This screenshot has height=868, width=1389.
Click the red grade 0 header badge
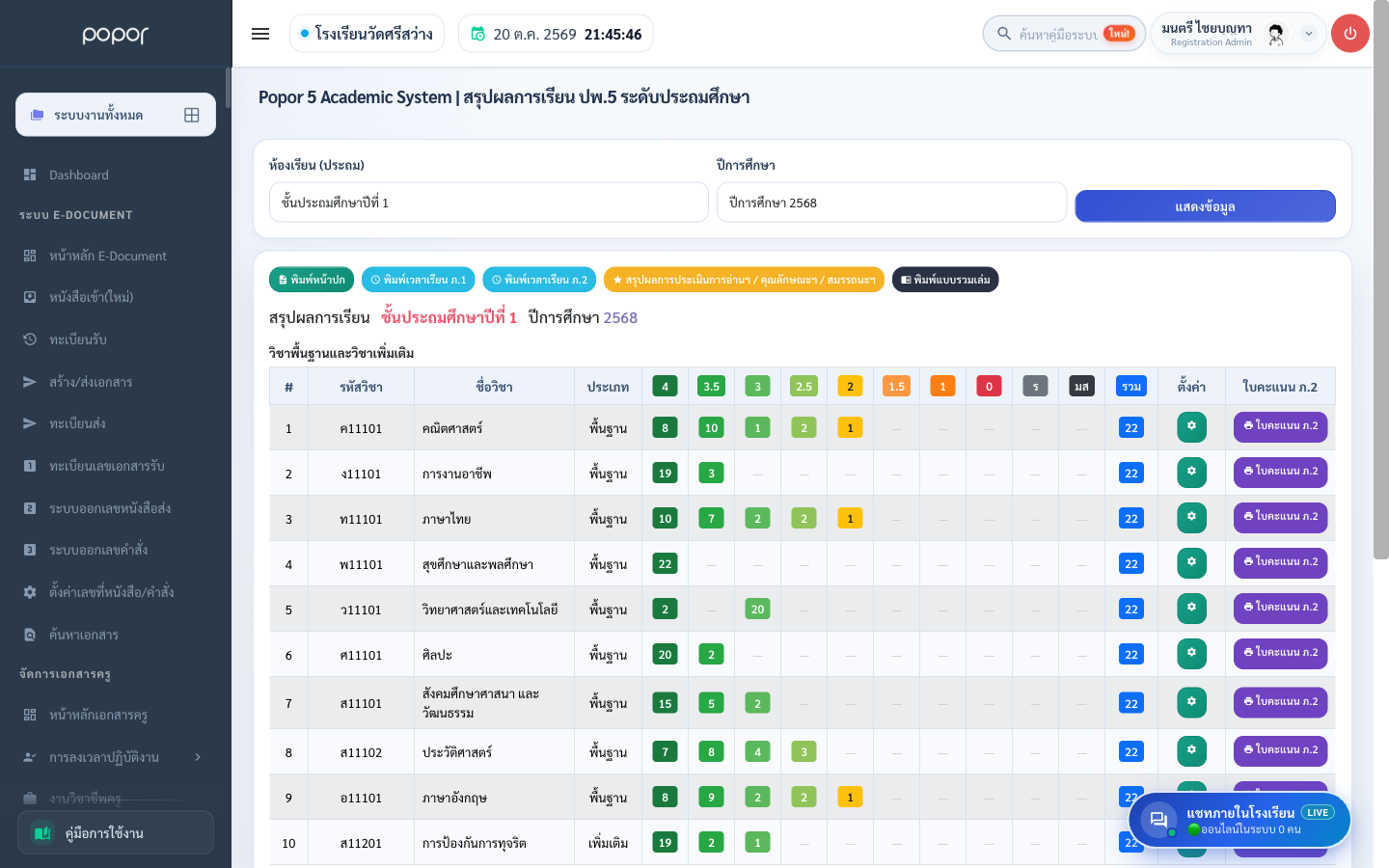pos(989,387)
